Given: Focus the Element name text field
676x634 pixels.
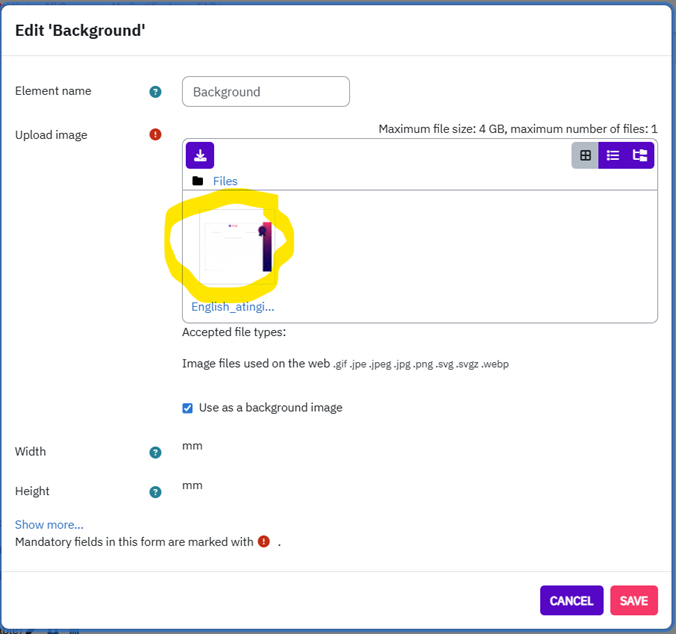Looking at the screenshot, I should (x=266, y=92).
